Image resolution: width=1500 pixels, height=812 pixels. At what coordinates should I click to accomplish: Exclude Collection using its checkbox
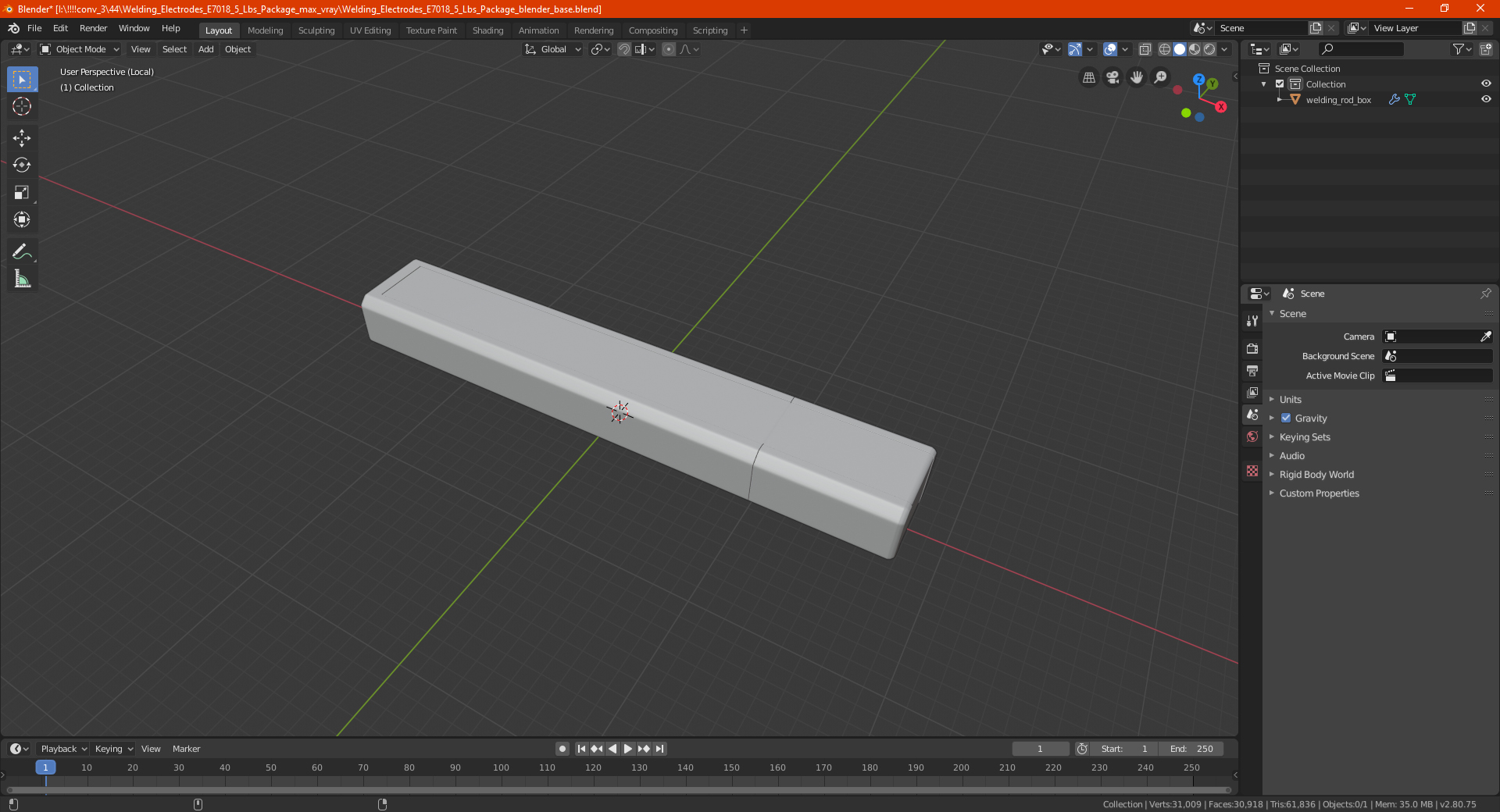(1280, 84)
